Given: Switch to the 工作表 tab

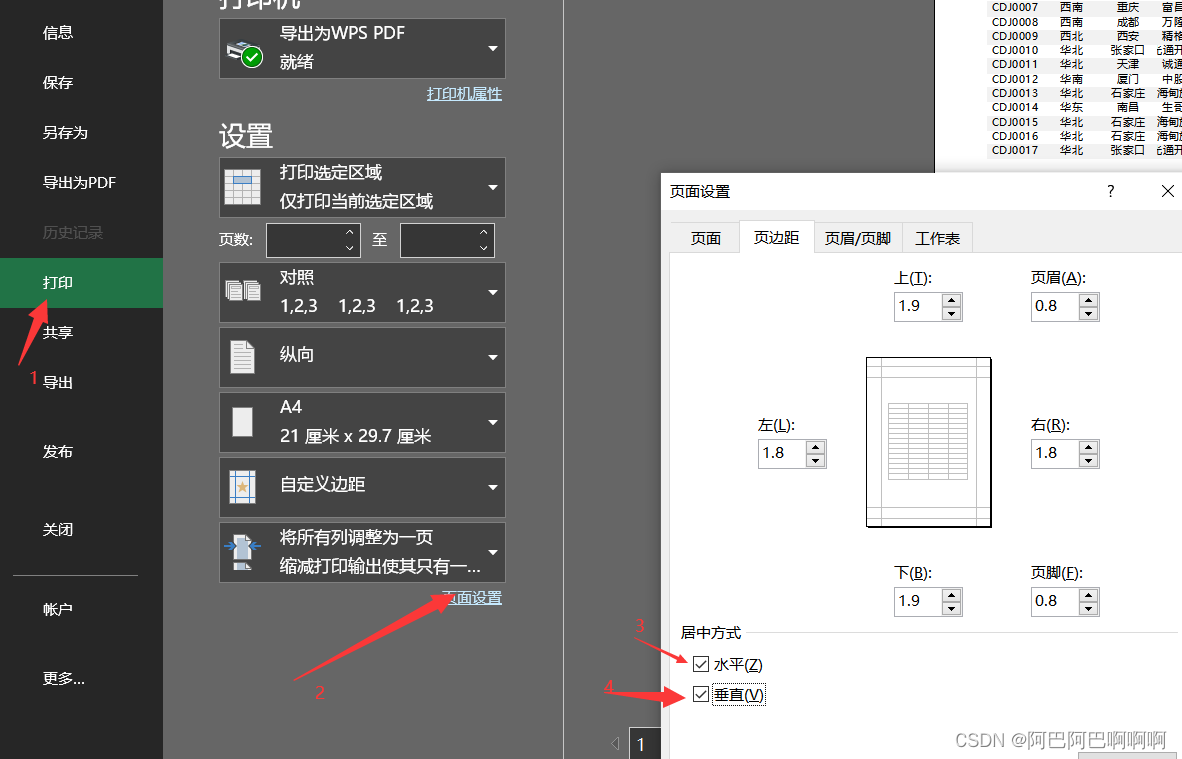Looking at the screenshot, I should tap(937, 238).
